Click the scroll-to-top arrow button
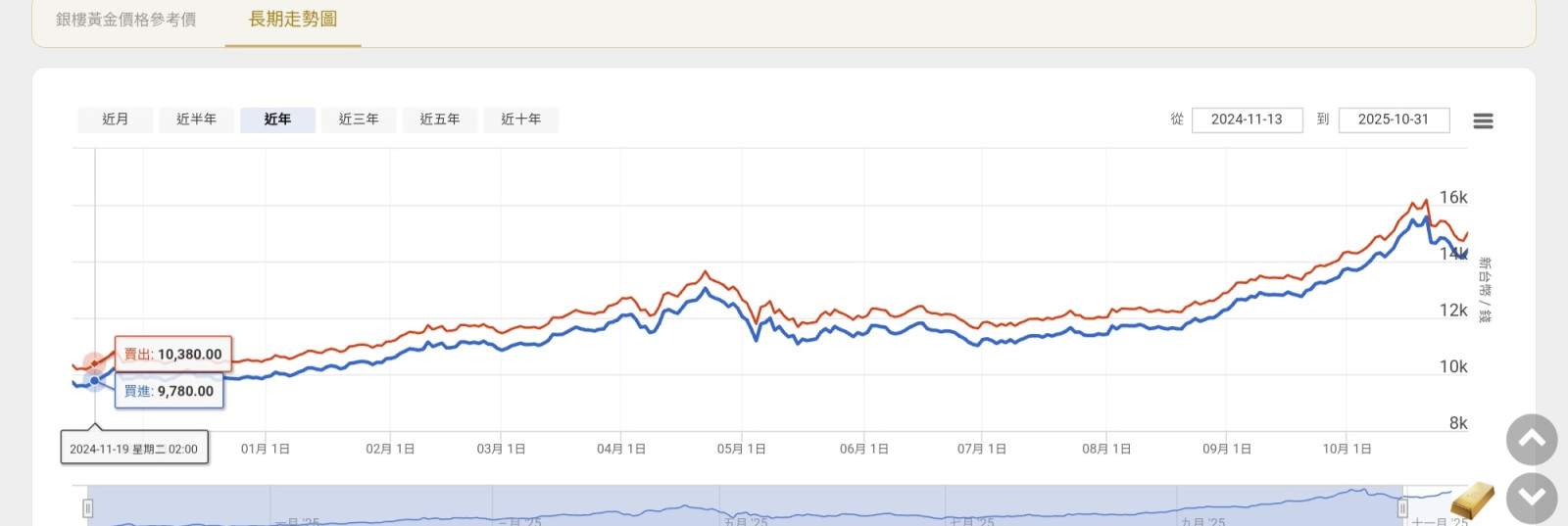This screenshot has width=1568, height=526. [1531, 440]
